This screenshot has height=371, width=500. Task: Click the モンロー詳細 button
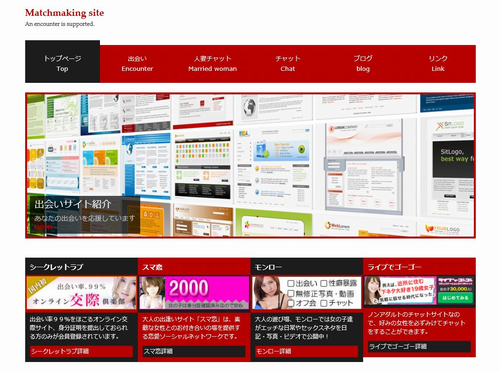pos(307,351)
